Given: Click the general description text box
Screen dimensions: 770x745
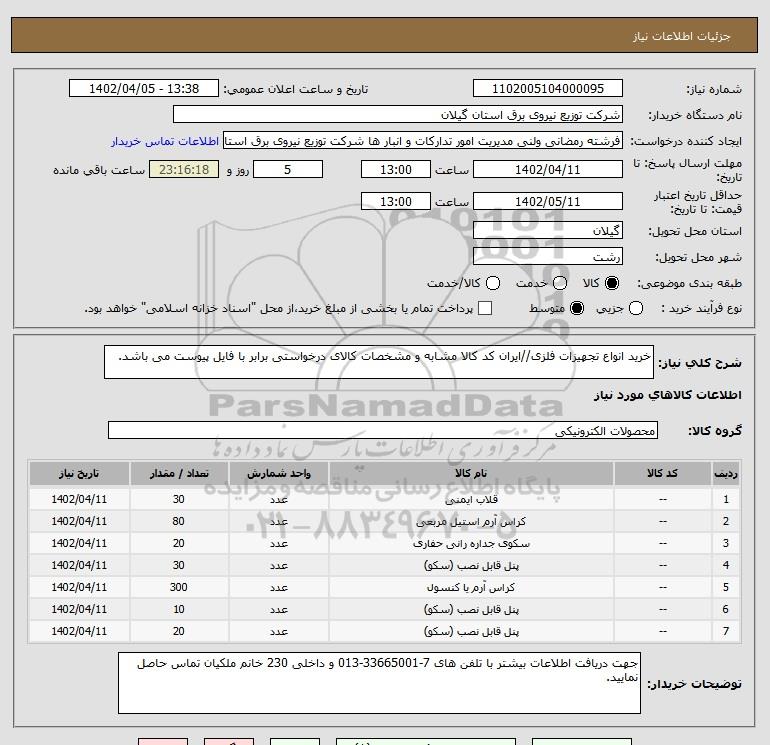Looking at the screenshot, I should click(379, 362).
